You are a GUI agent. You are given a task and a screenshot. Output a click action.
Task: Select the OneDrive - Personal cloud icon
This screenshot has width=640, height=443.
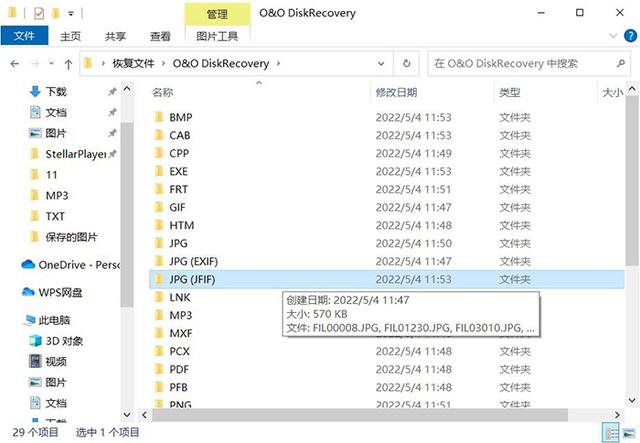pyautogui.click(x=28, y=265)
